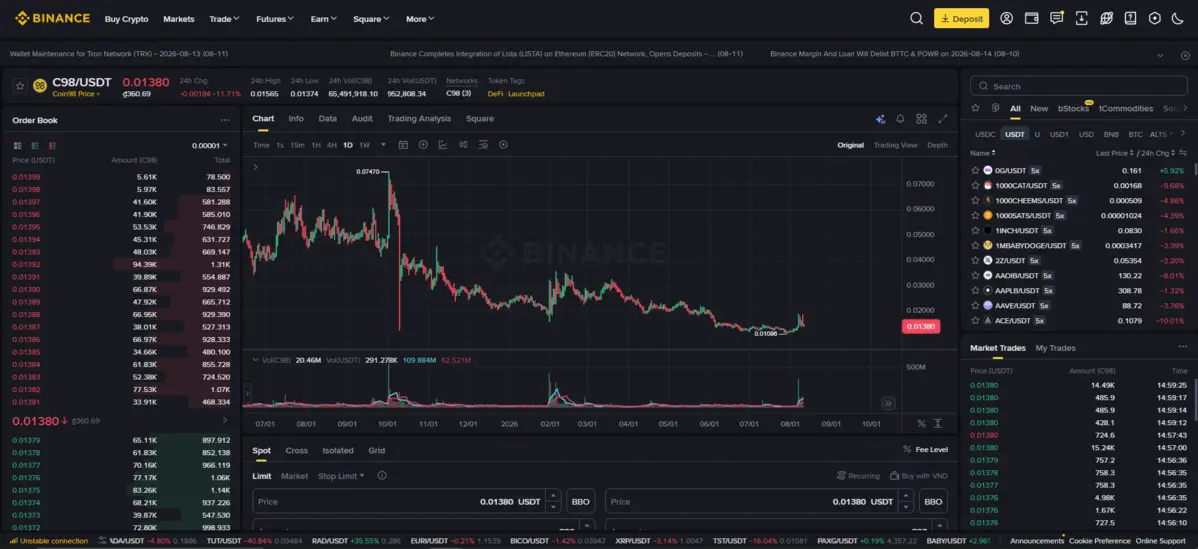Sort the market list by Name

tap(983, 153)
